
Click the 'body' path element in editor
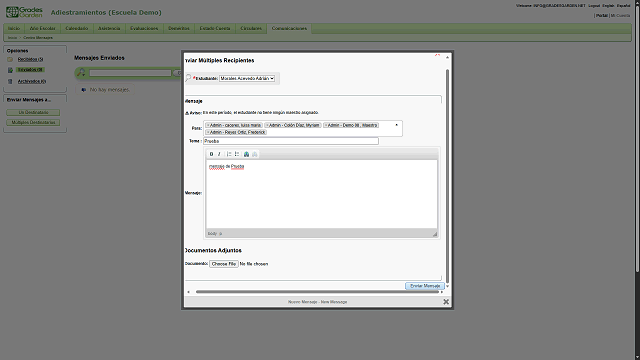coord(212,233)
